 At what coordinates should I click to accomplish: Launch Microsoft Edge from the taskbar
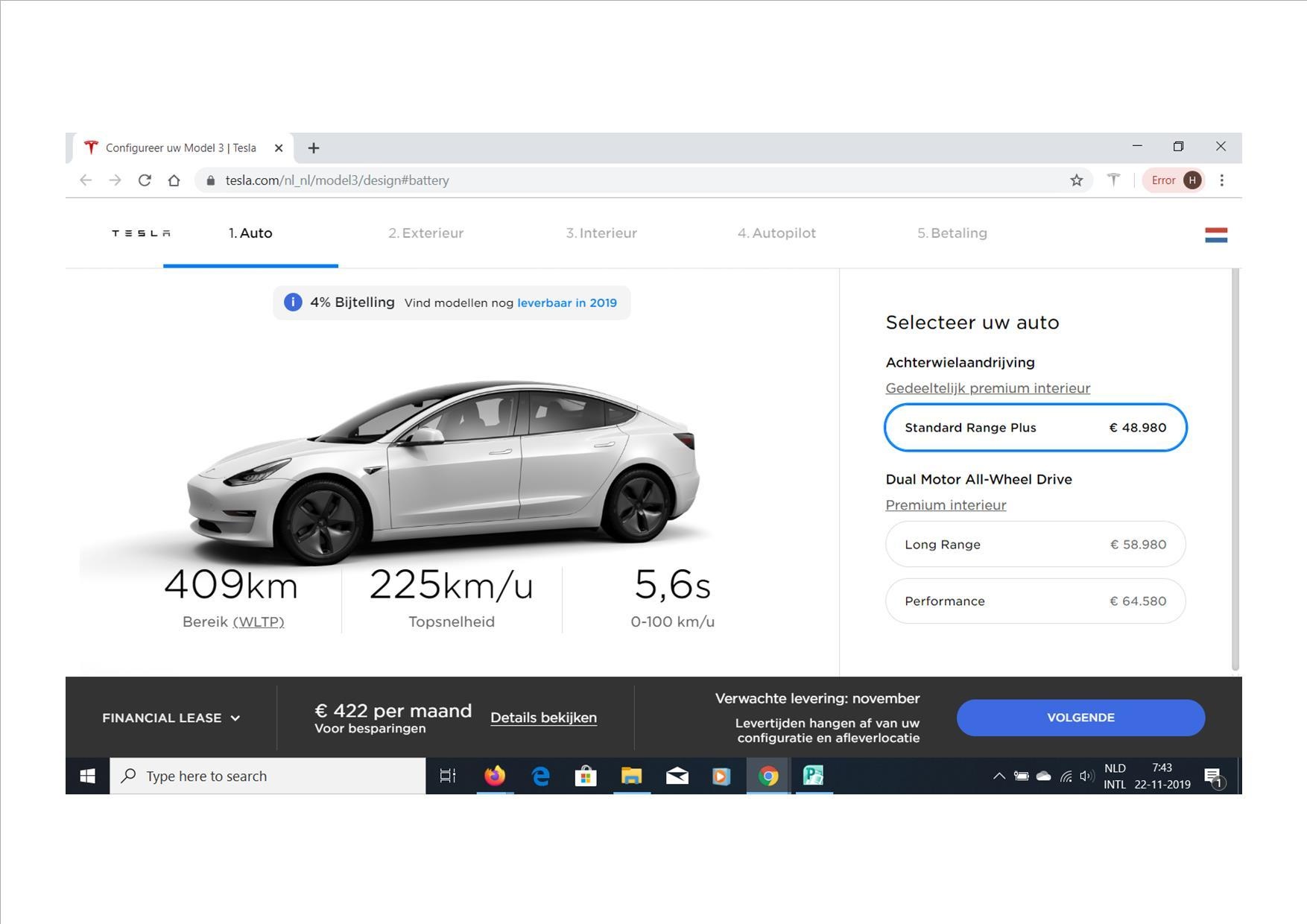click(x=541, y=776)
